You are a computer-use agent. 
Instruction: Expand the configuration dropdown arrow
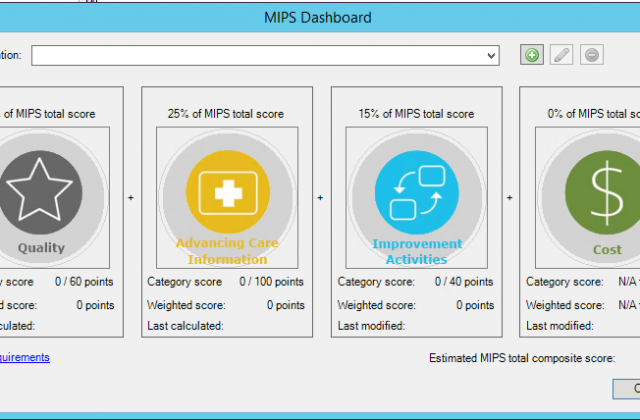pos(491,56)
